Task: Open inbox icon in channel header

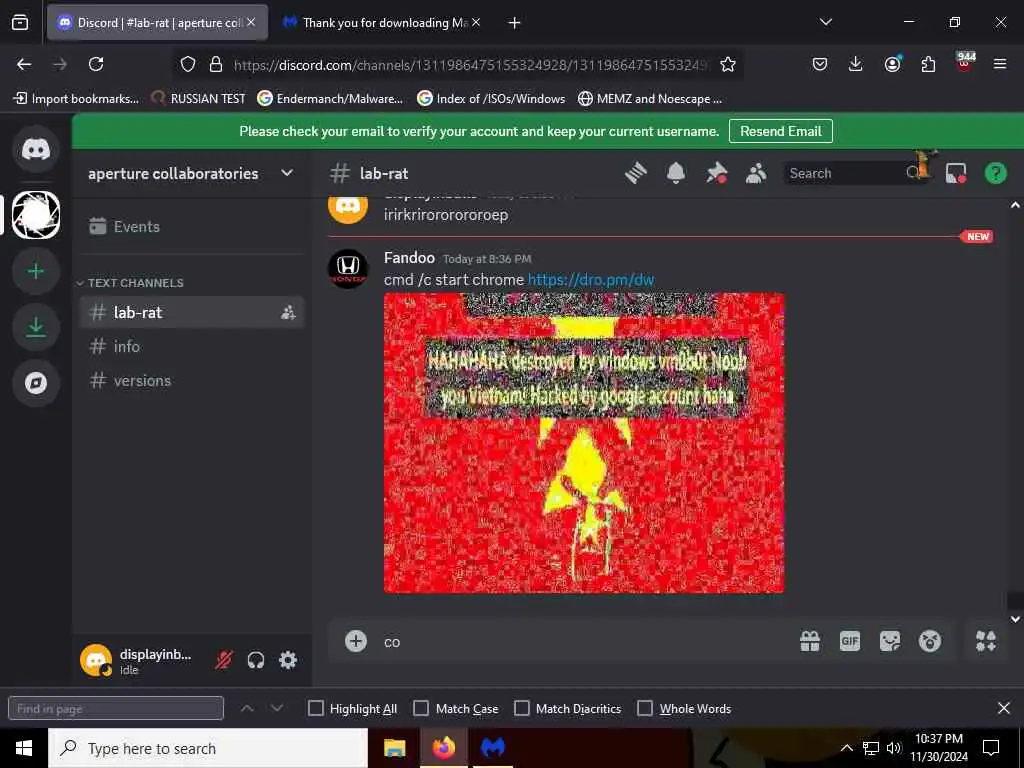Action: [x=956, y=173]
